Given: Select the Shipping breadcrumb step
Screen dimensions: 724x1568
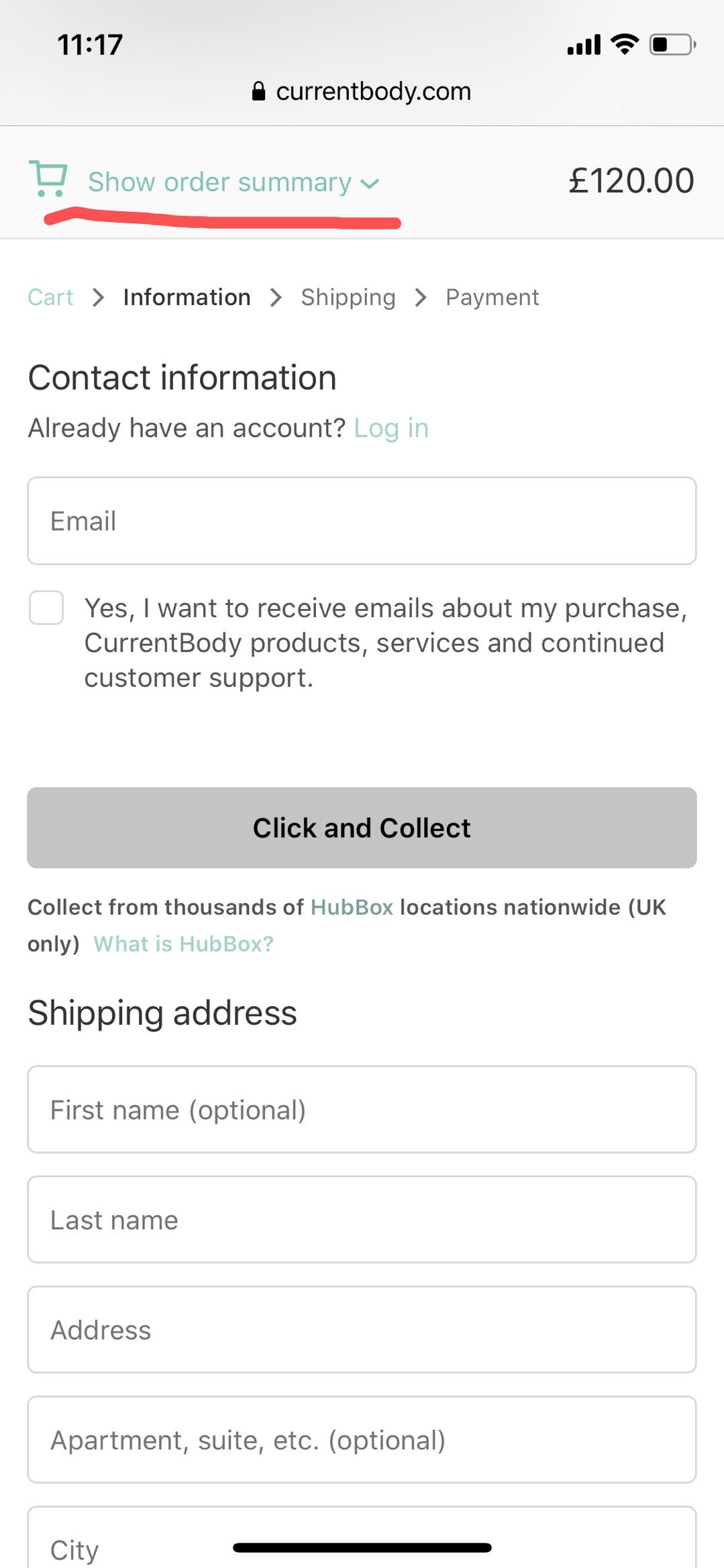Looking at the screenshot, I should click(x=348, y=297).
